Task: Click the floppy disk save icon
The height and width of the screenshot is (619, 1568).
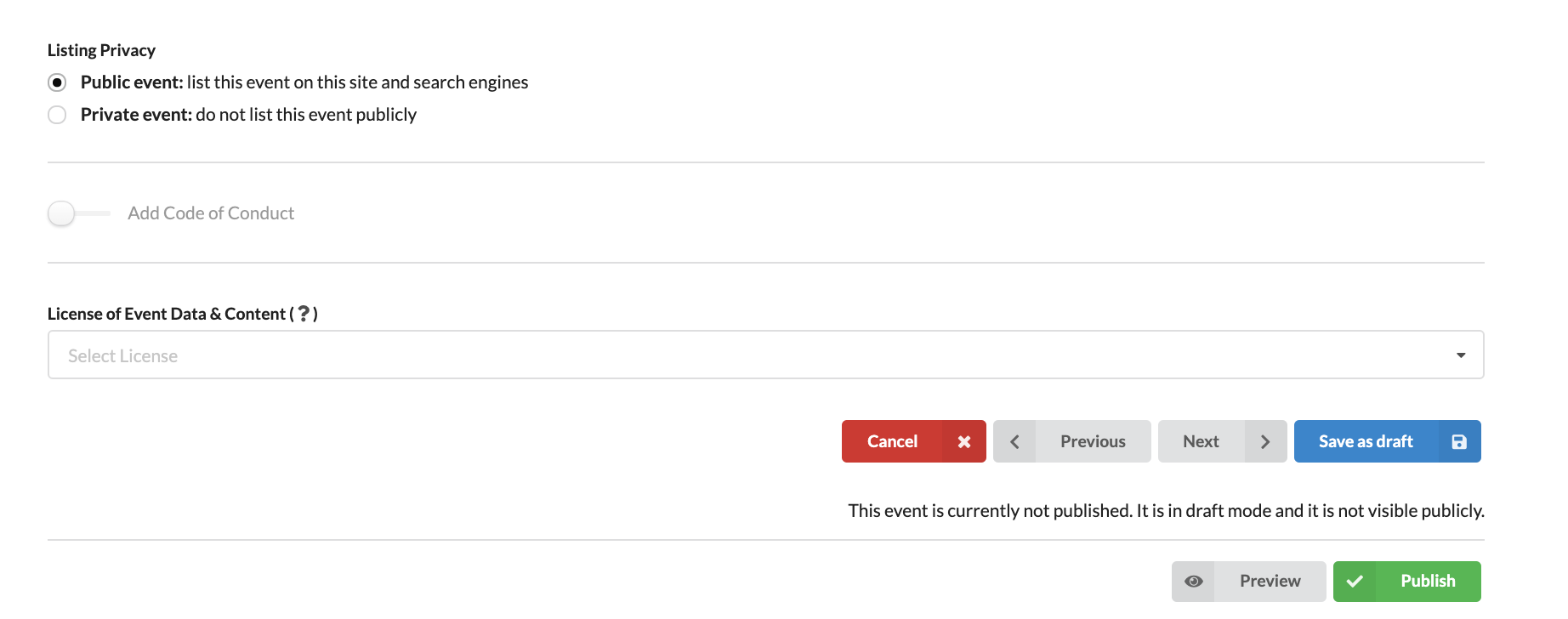Action: click(1459, 441)
